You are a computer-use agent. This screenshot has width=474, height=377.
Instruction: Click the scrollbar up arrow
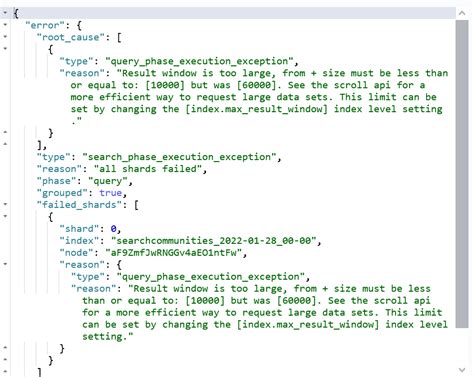pyautogui.click(x=462, y=13)
